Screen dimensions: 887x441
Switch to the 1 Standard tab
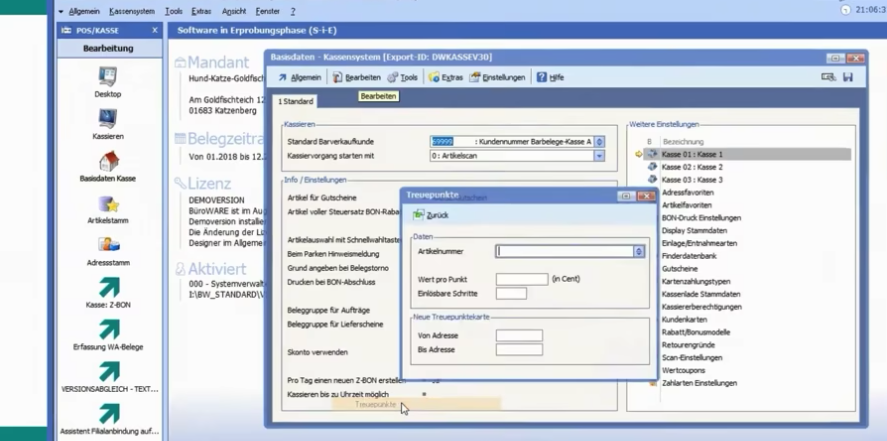tap(294, 101)
